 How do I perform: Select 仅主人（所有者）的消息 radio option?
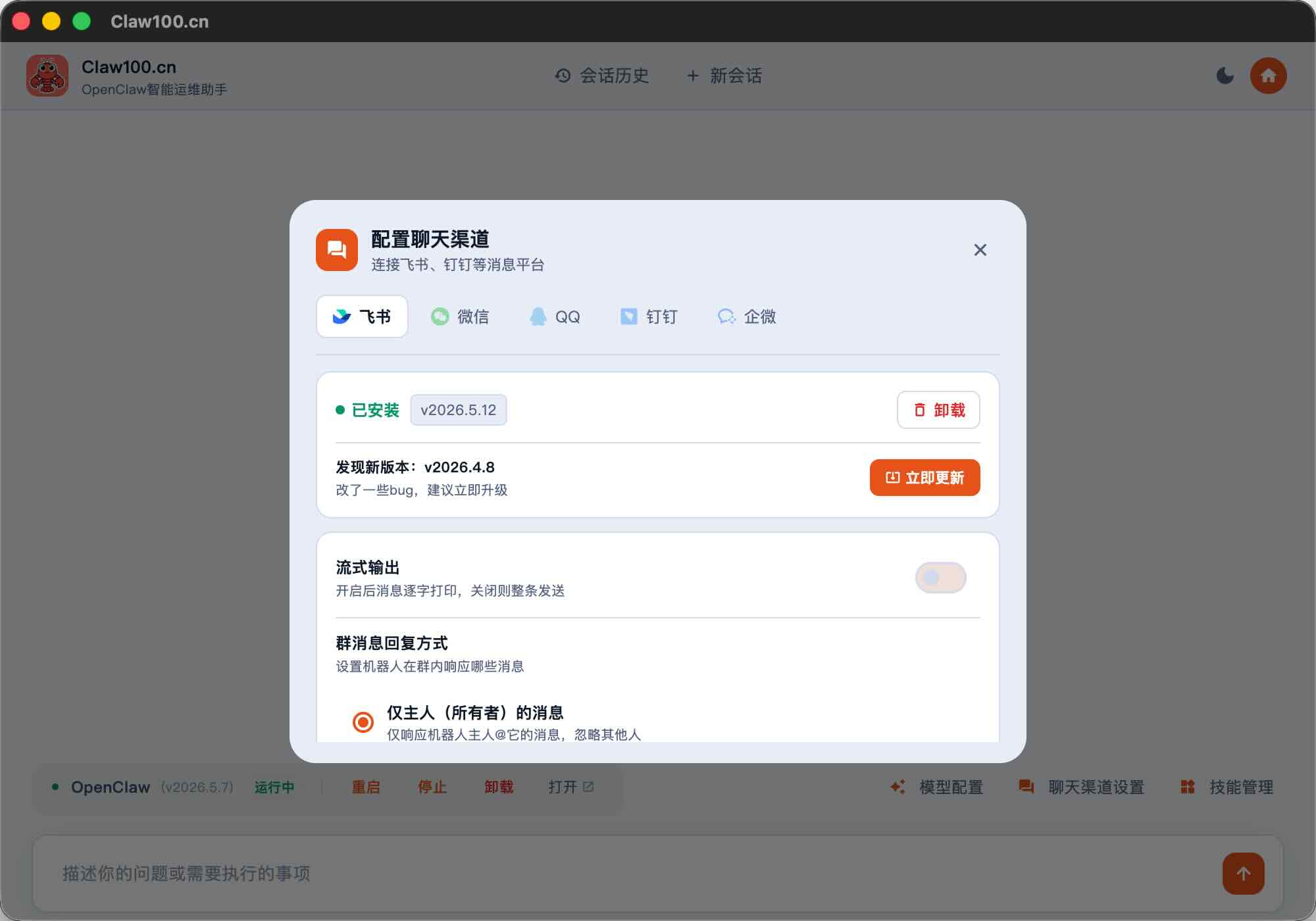363,722
